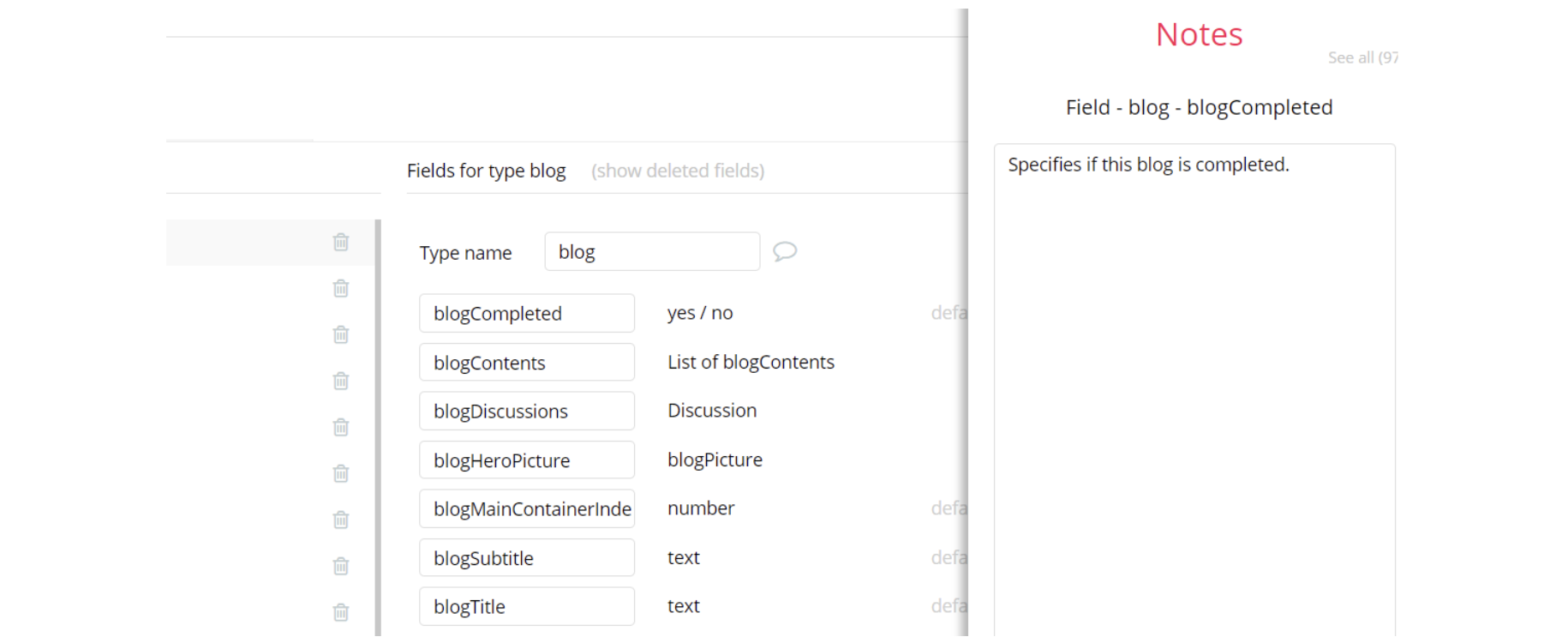The height and width of the screenshot is (643, 1568).
Task: Select the blogCompleted field name box
Action: coord(526,314)
